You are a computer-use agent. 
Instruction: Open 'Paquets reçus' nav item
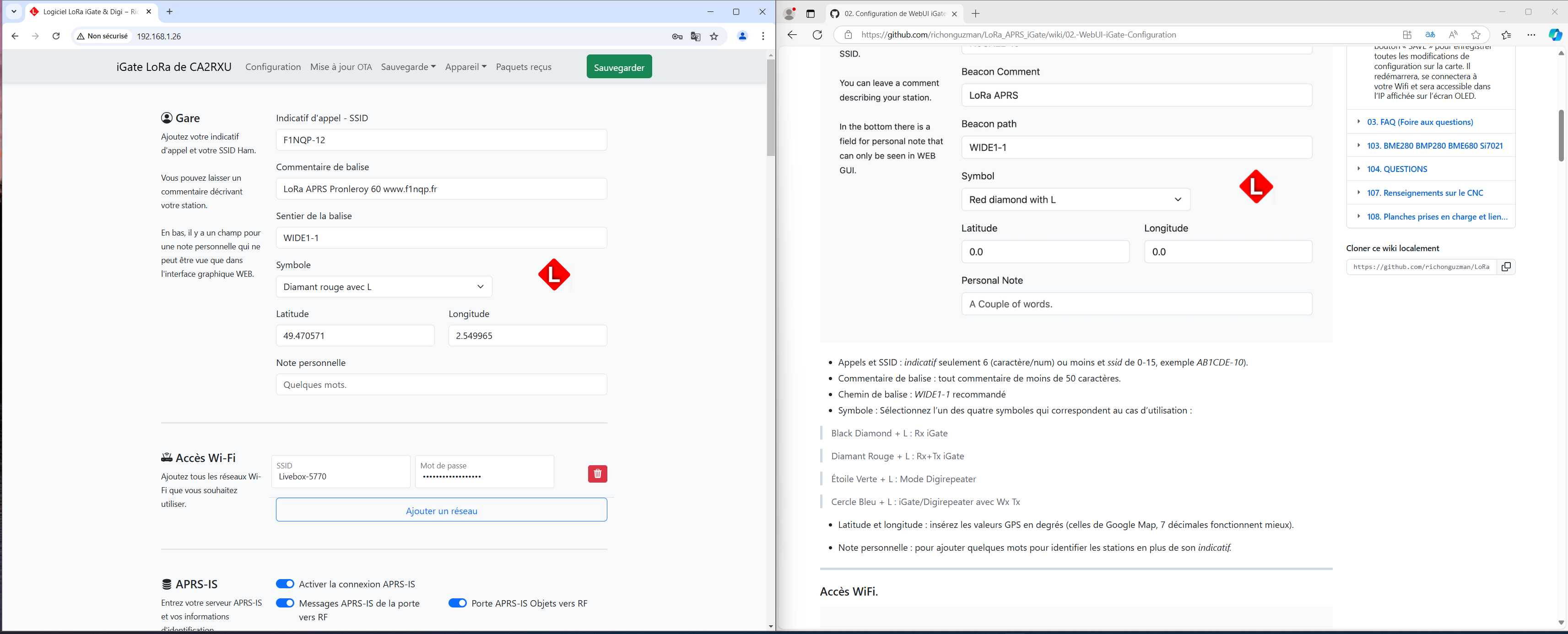click(x=524, y=67)
